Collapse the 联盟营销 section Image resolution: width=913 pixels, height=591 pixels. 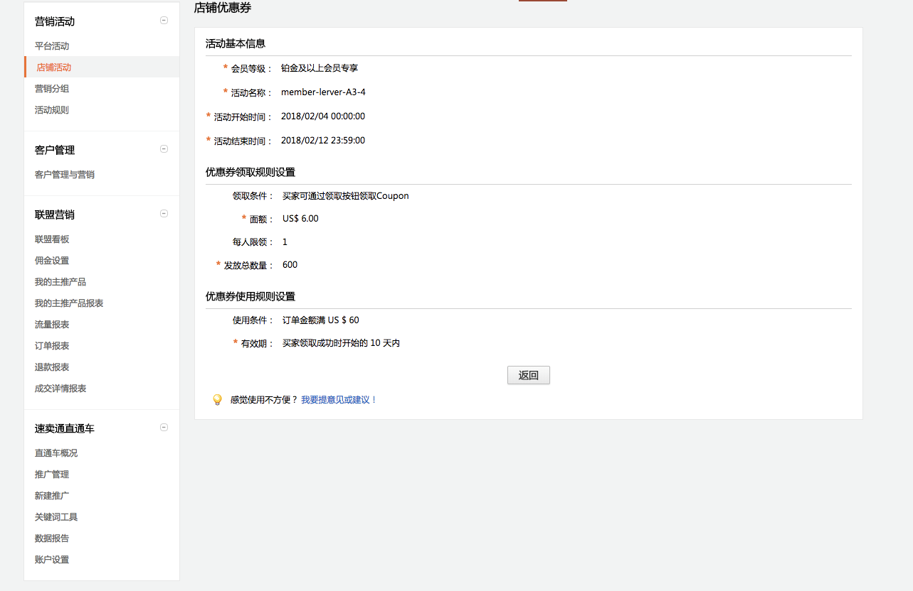tap(164, 214)
